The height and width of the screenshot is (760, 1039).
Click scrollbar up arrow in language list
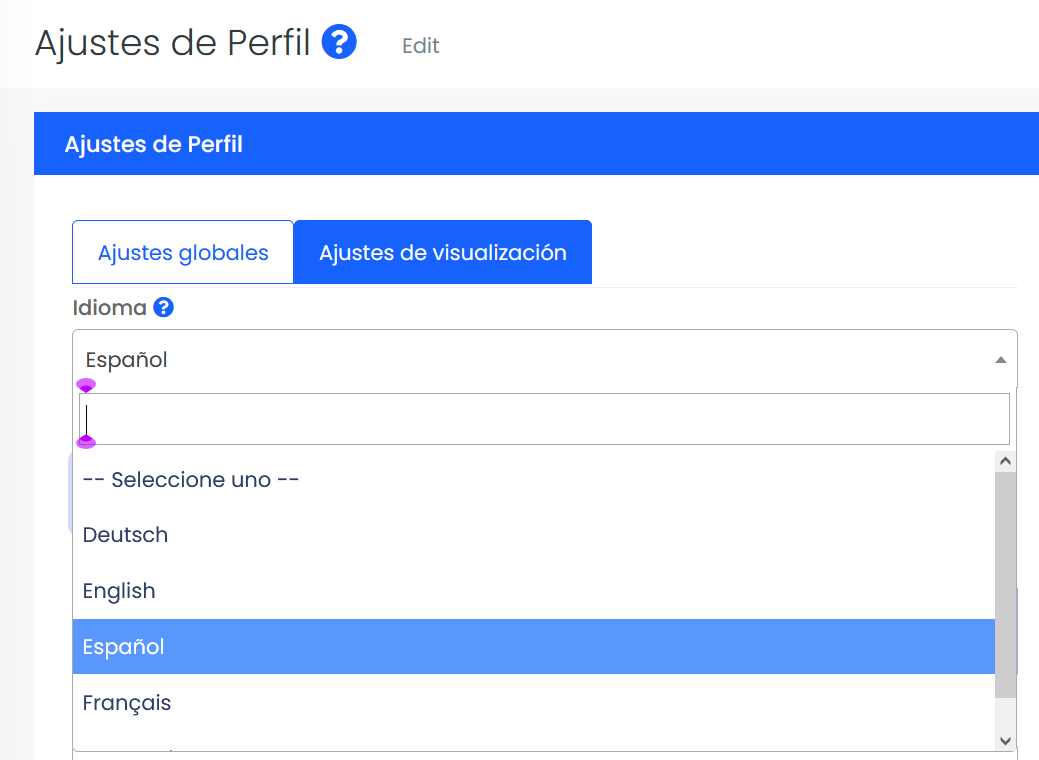[1005, 461]
